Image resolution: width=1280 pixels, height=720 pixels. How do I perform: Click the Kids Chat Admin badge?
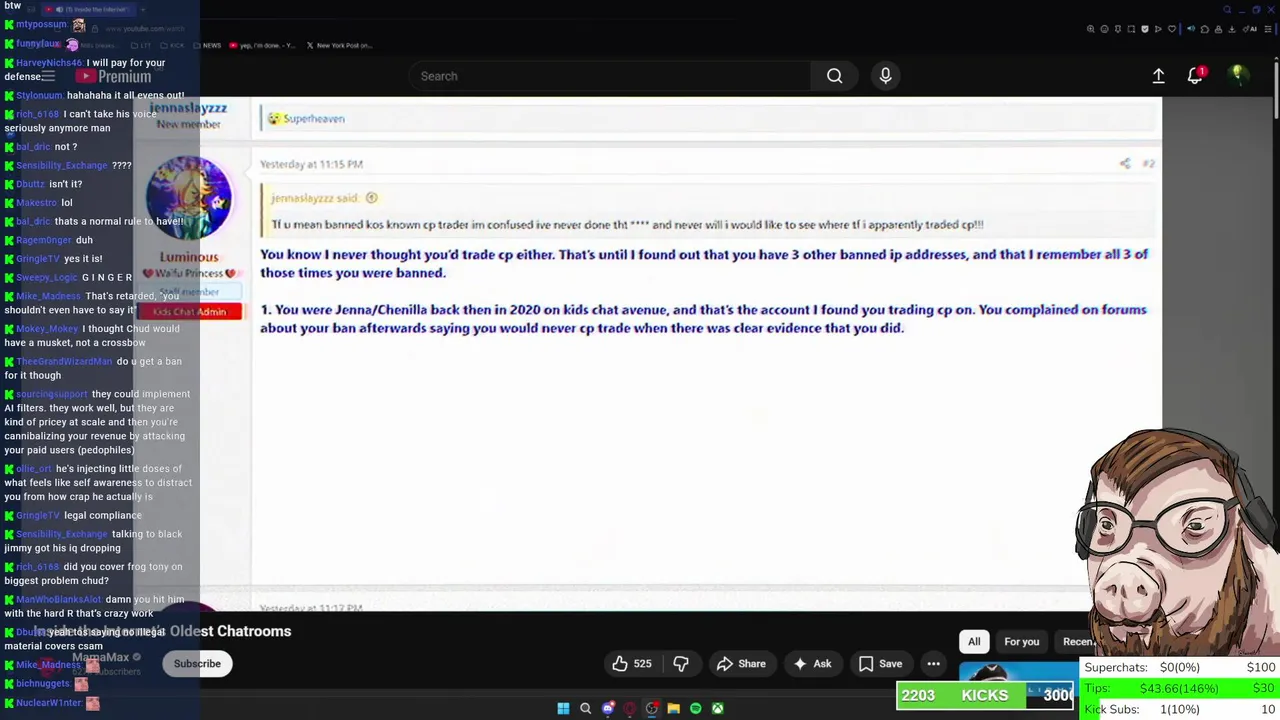[x=189, y=312]
